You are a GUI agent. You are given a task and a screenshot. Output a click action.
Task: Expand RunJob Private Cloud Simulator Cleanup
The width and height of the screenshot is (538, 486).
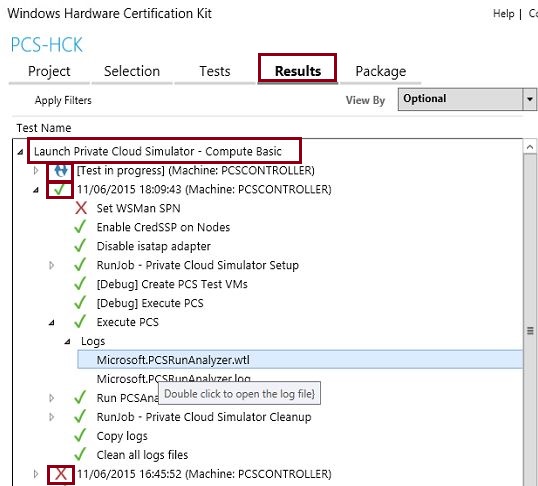pyautogui.click(x=51, y=417)
